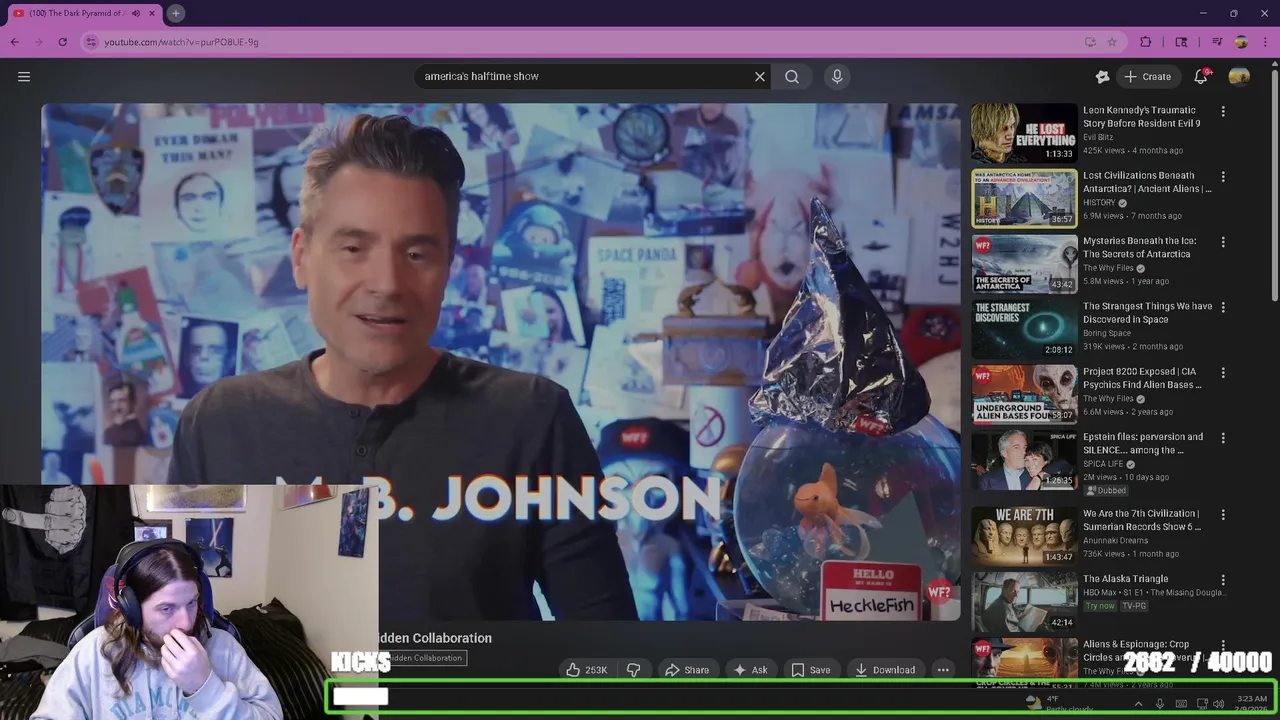
Task: Open the Chrome media controls icon
Action: 1217,42
